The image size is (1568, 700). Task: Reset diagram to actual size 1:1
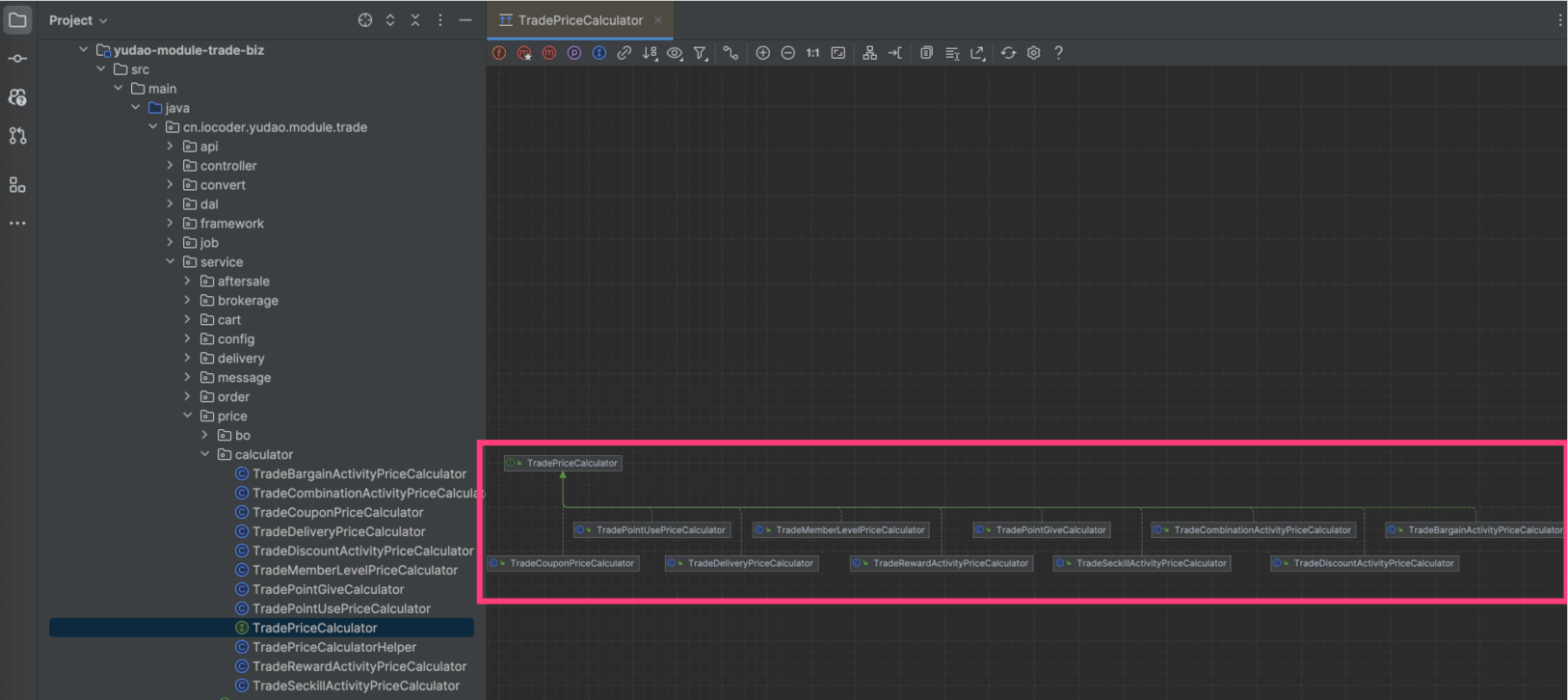coord(812,53)
